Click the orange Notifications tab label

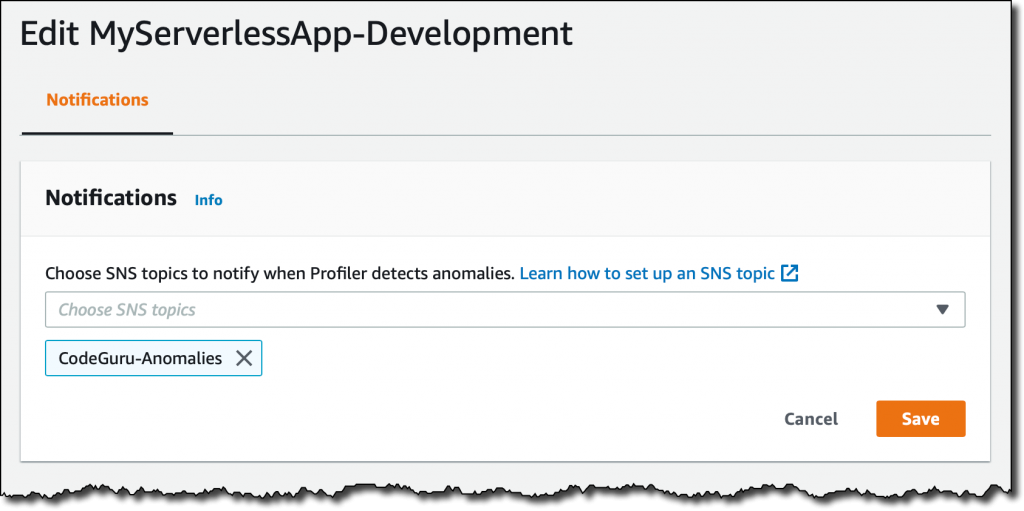tap(97, 100)
